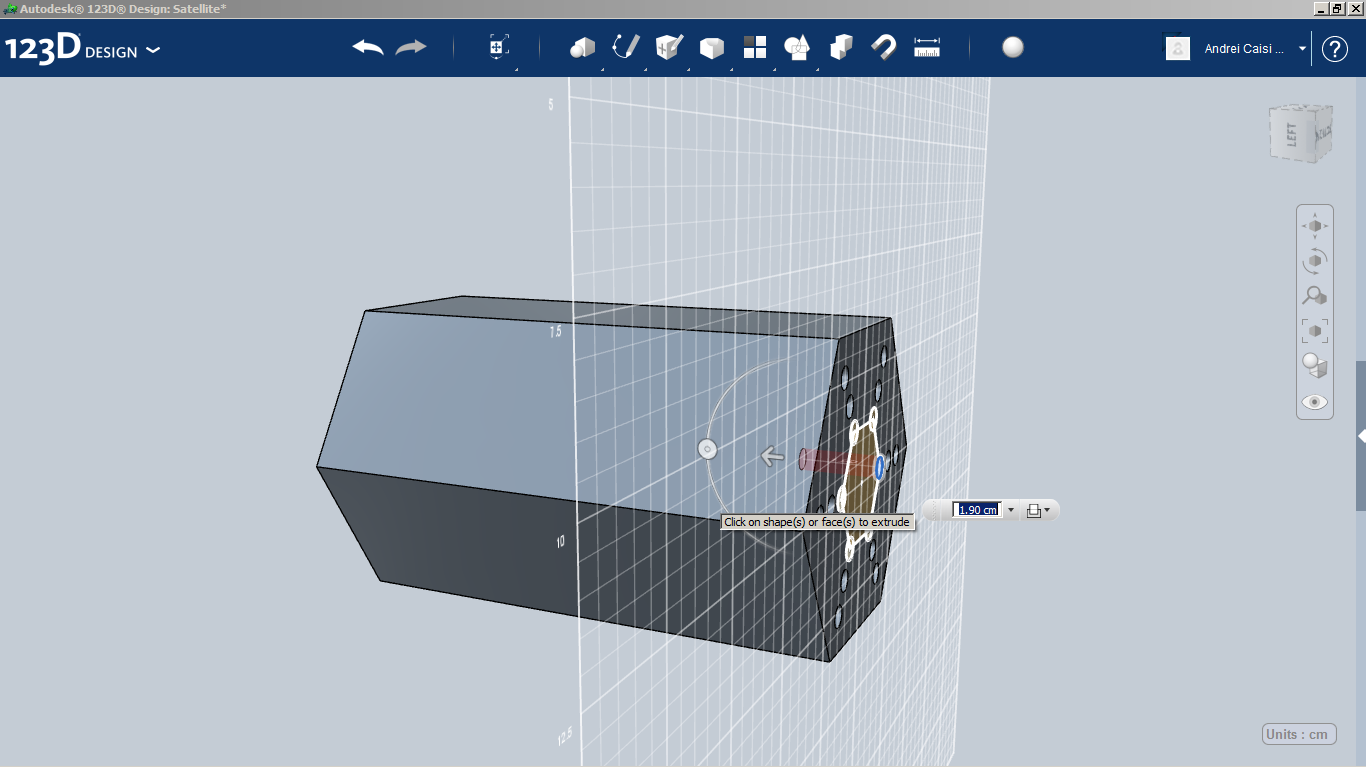Open the Sketch tools menu
The image size is (1366, 768).
click(626, 48)
